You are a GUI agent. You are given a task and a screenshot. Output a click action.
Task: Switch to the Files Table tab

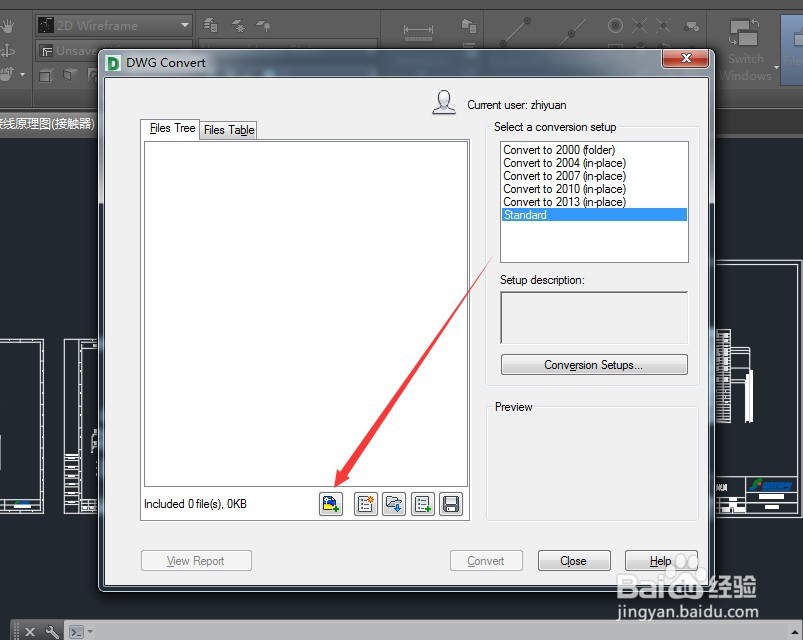click(228, 130)
